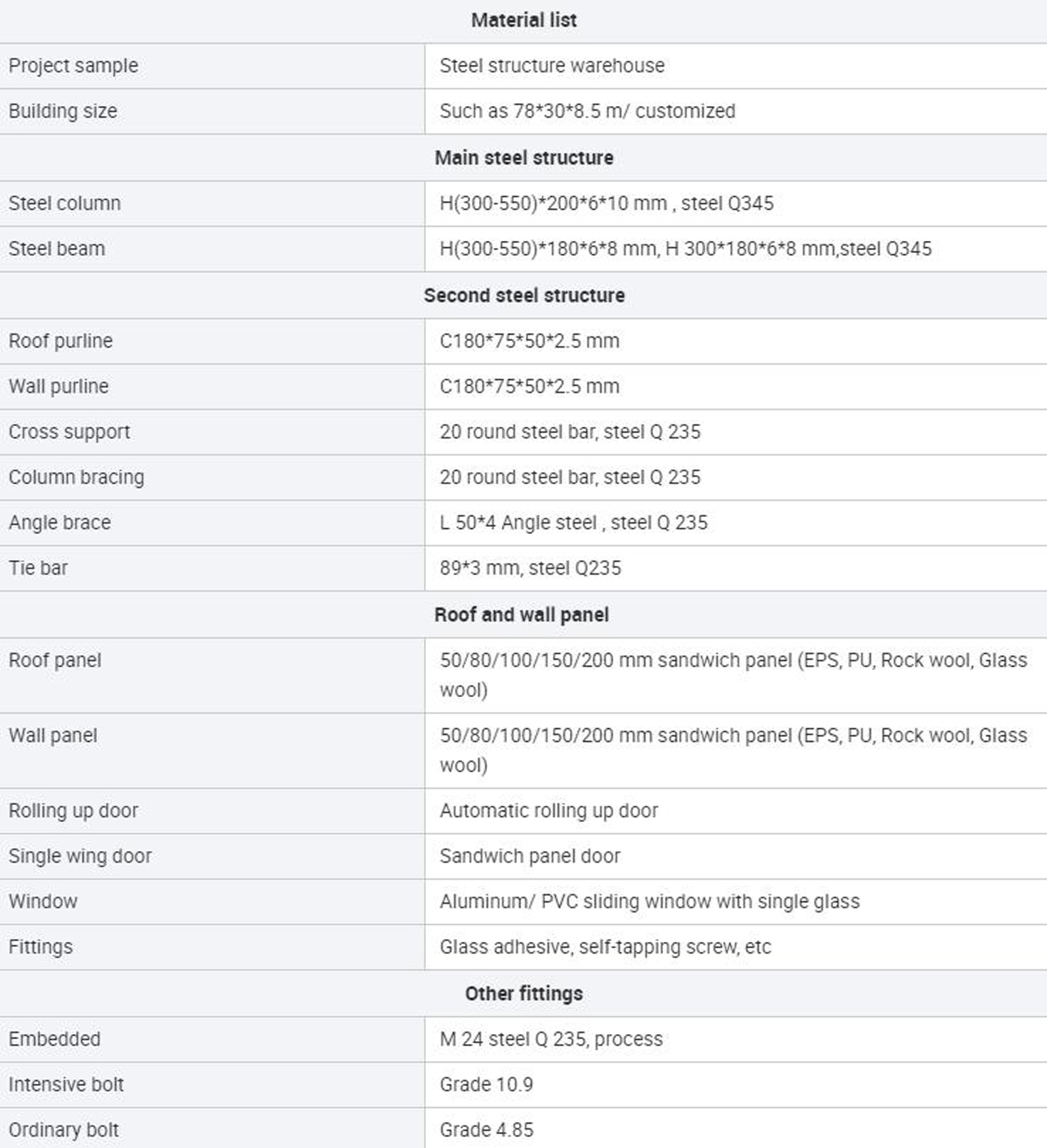Select the Intensive bolt 'Grade 10.9' value
The image size is (1047, 1148).
pos(486,1085)
